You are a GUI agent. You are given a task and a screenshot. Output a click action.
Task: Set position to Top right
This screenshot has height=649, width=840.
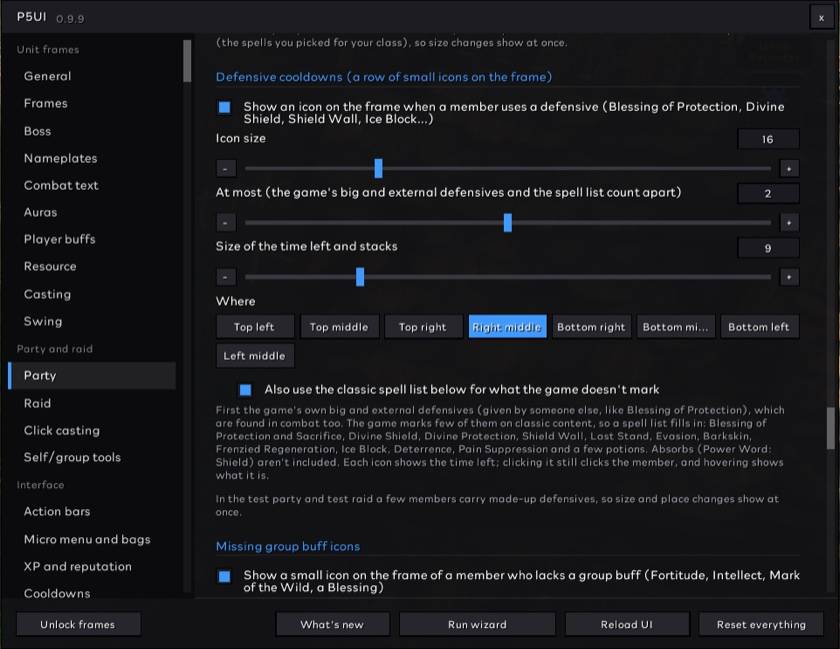(x=423, y=327)
